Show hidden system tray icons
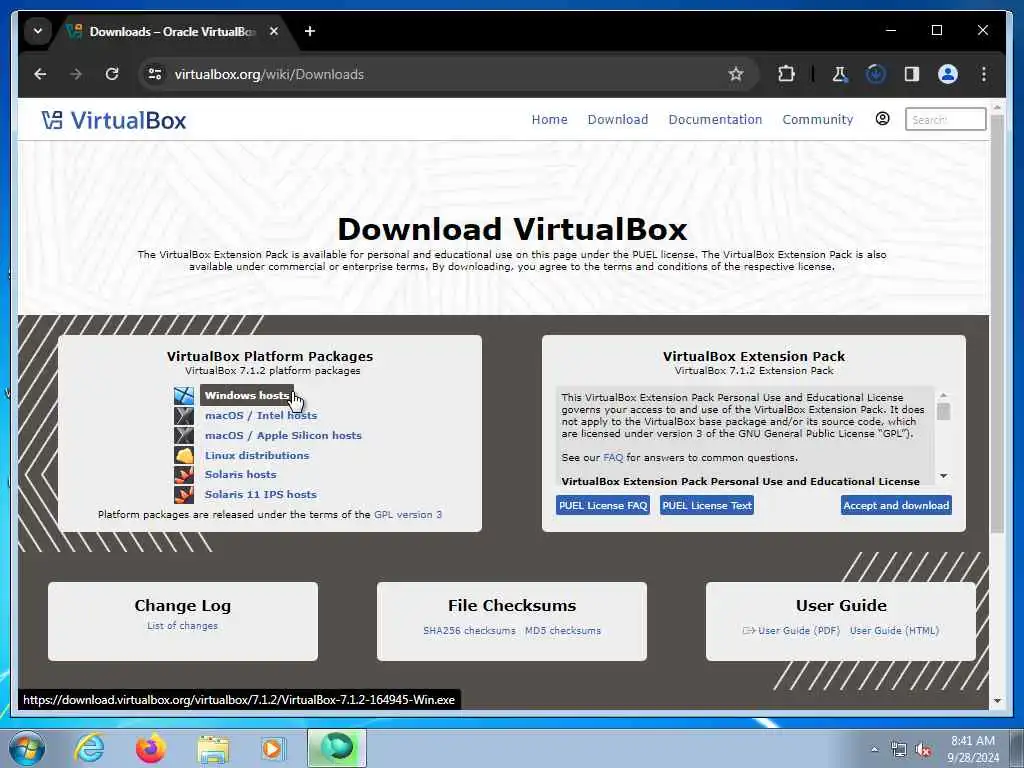The image size is (1024, 768). [x=874, y=749]
